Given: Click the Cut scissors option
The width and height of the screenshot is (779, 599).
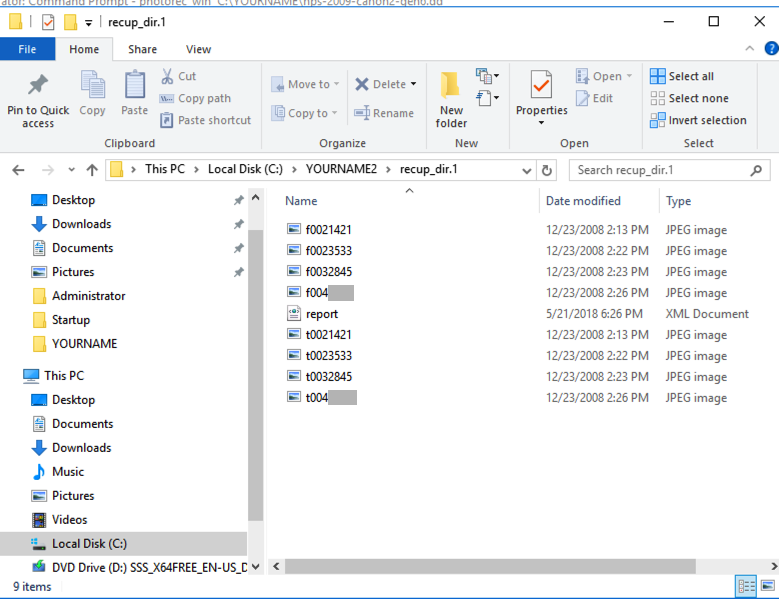Looking at the screenshot, I should (x=178, y=76).
